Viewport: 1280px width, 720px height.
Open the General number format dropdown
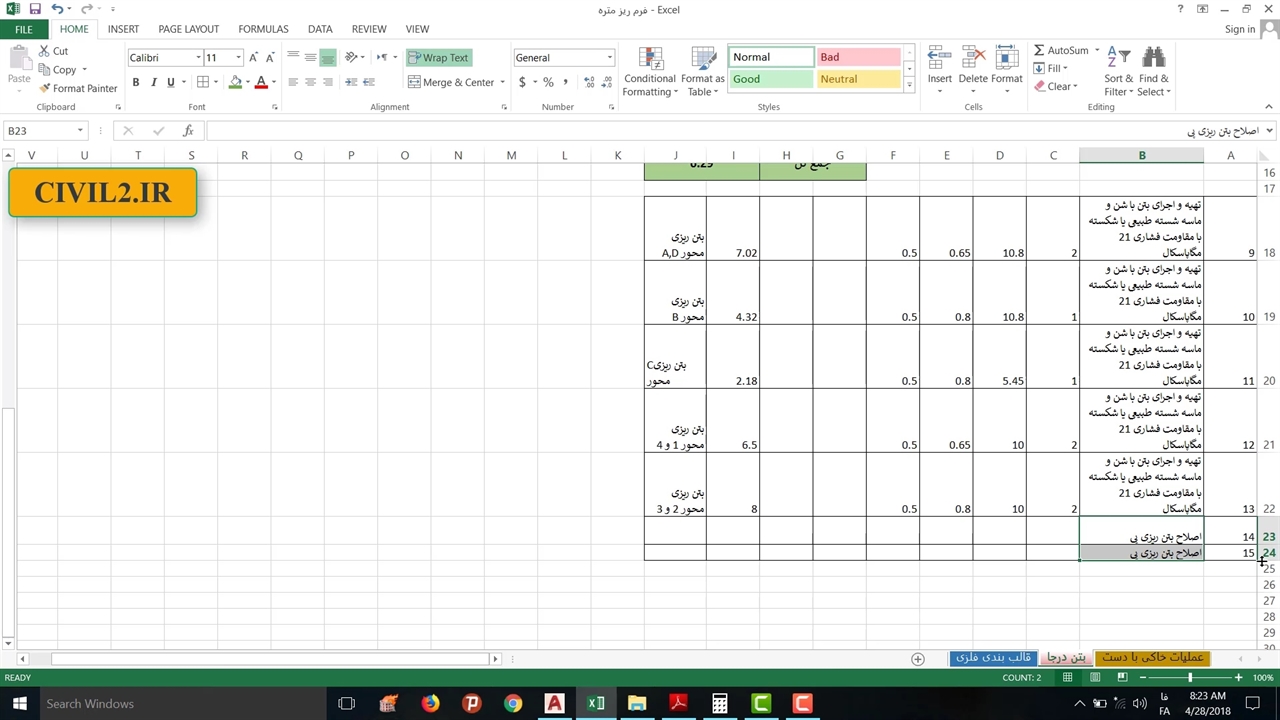(609, 58)
